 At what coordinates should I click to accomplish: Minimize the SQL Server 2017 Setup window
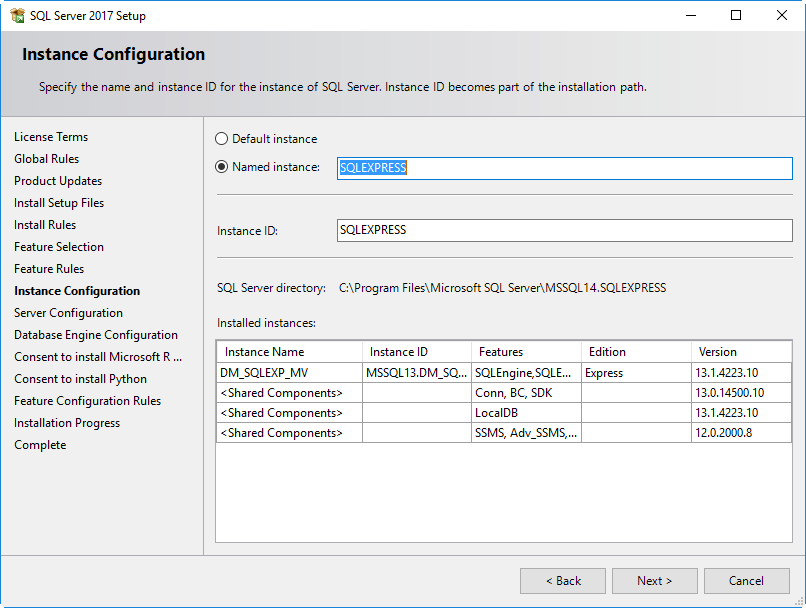[x=691, y=15]
